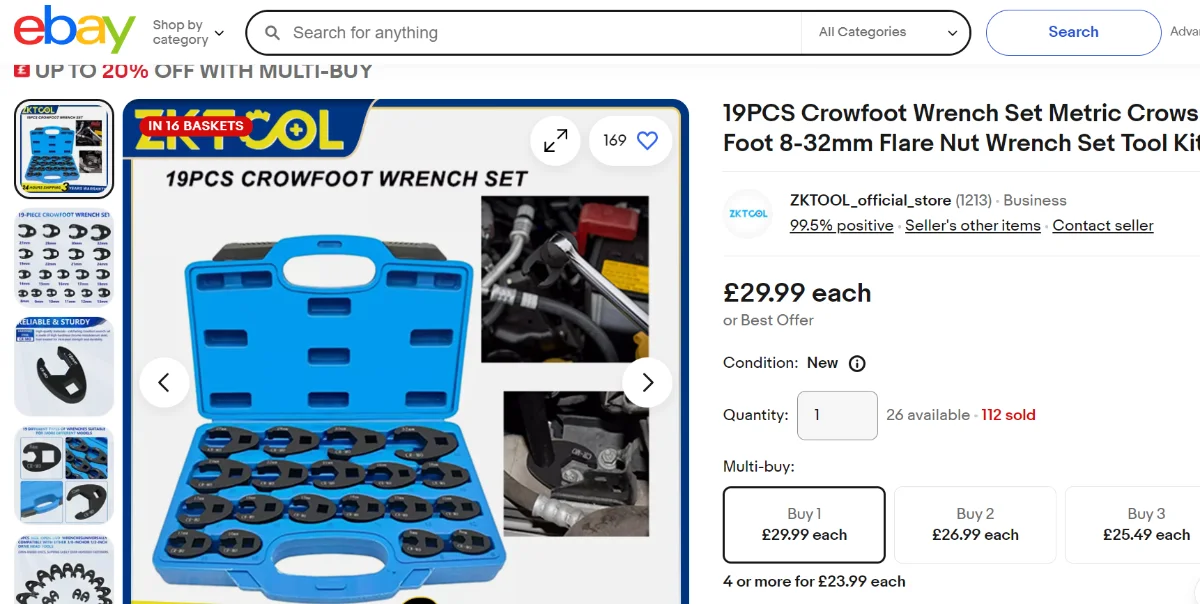The image size is (1200, 604).
Task: Click the ZKTOOL seller logo avatar
Action: [x=748, y=213]
